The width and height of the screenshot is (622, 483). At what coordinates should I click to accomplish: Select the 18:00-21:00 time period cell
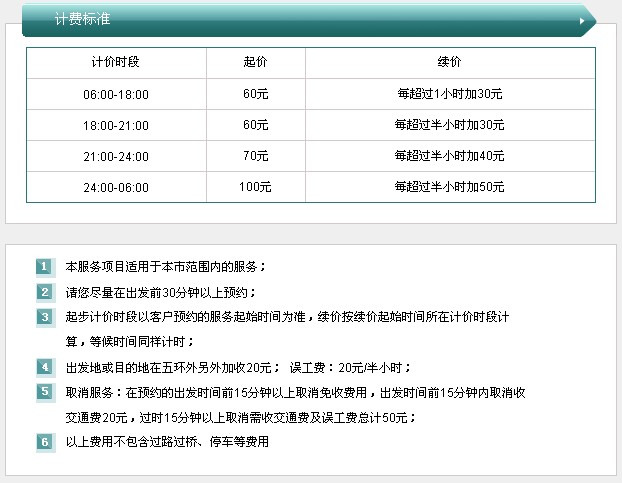(x=116, y=125)
